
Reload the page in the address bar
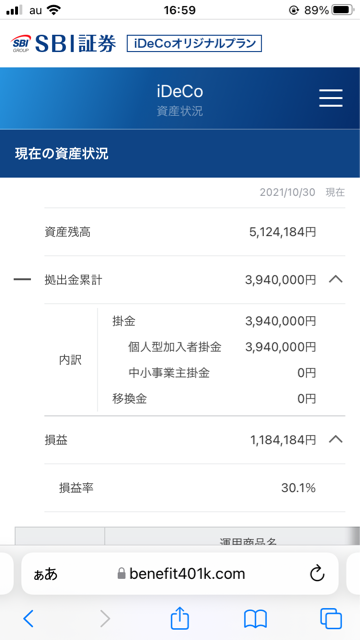[317, 574]
